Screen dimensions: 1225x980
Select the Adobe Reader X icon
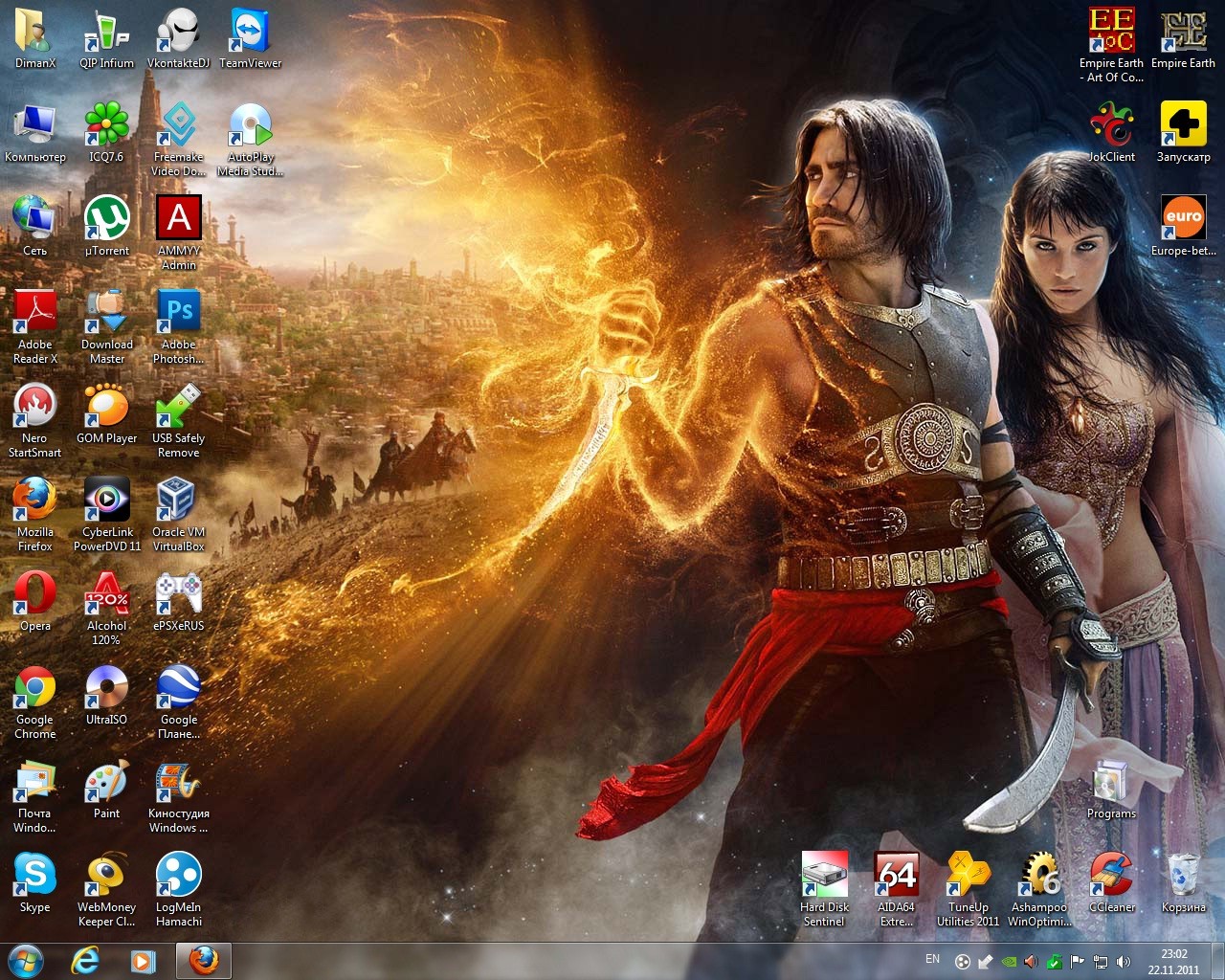(35, 327)
